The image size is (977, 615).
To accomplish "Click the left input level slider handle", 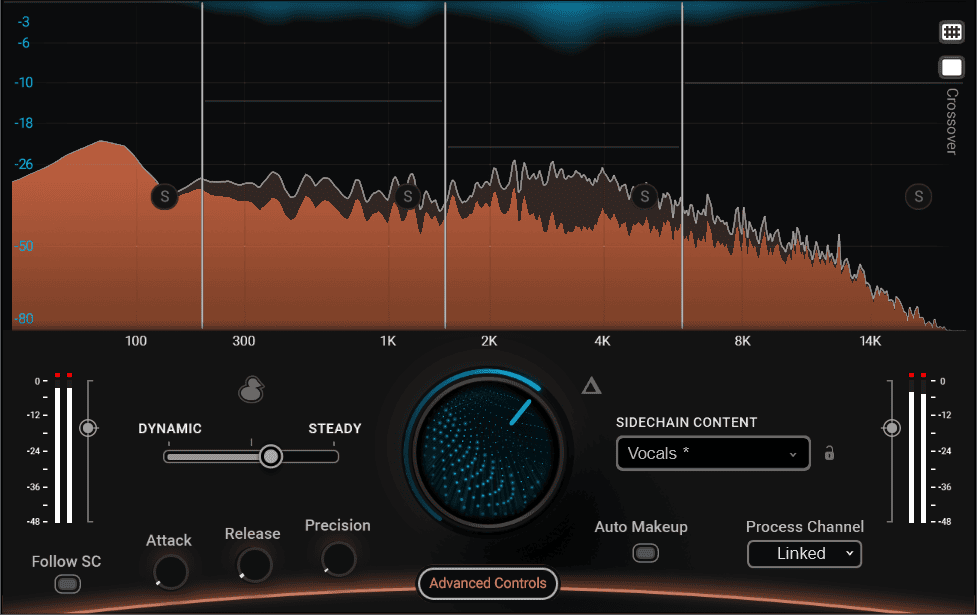I will pos(89,428).
